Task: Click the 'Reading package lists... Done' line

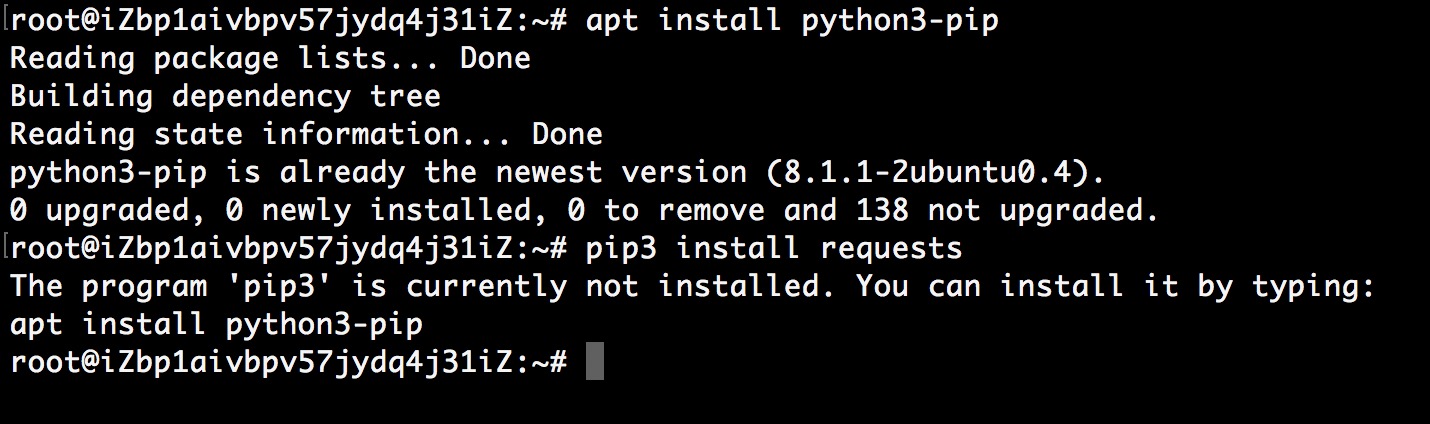Action: coord(270,58)
